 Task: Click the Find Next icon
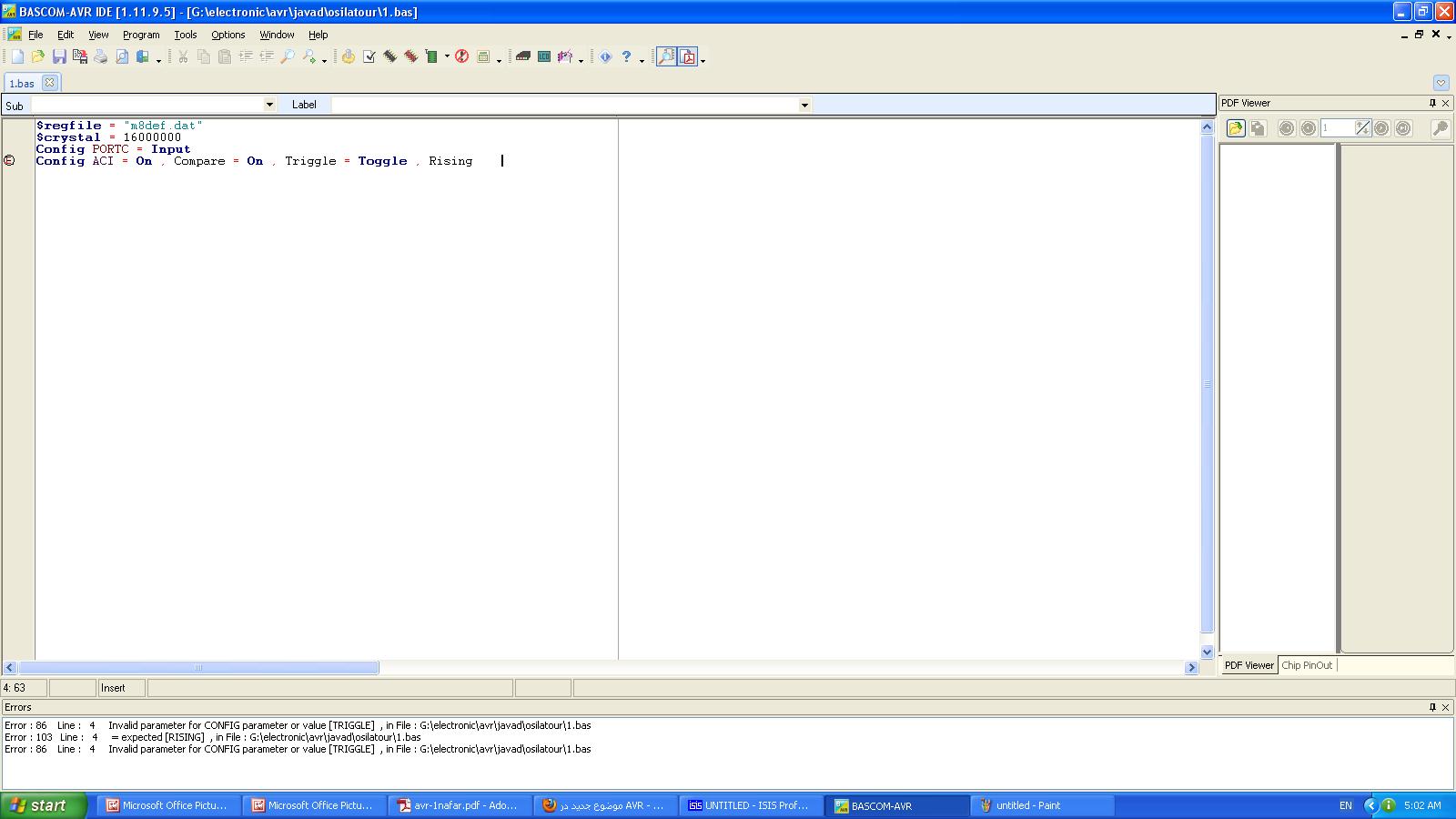click(x=309, y=56)
